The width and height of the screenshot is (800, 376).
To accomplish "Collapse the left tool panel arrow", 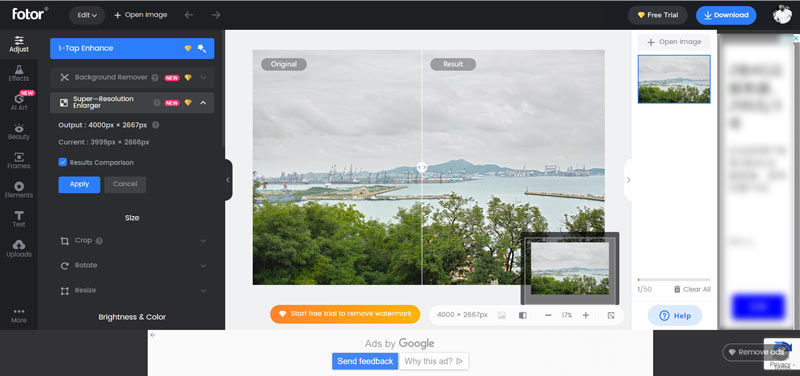I will [x=228, y=180].
